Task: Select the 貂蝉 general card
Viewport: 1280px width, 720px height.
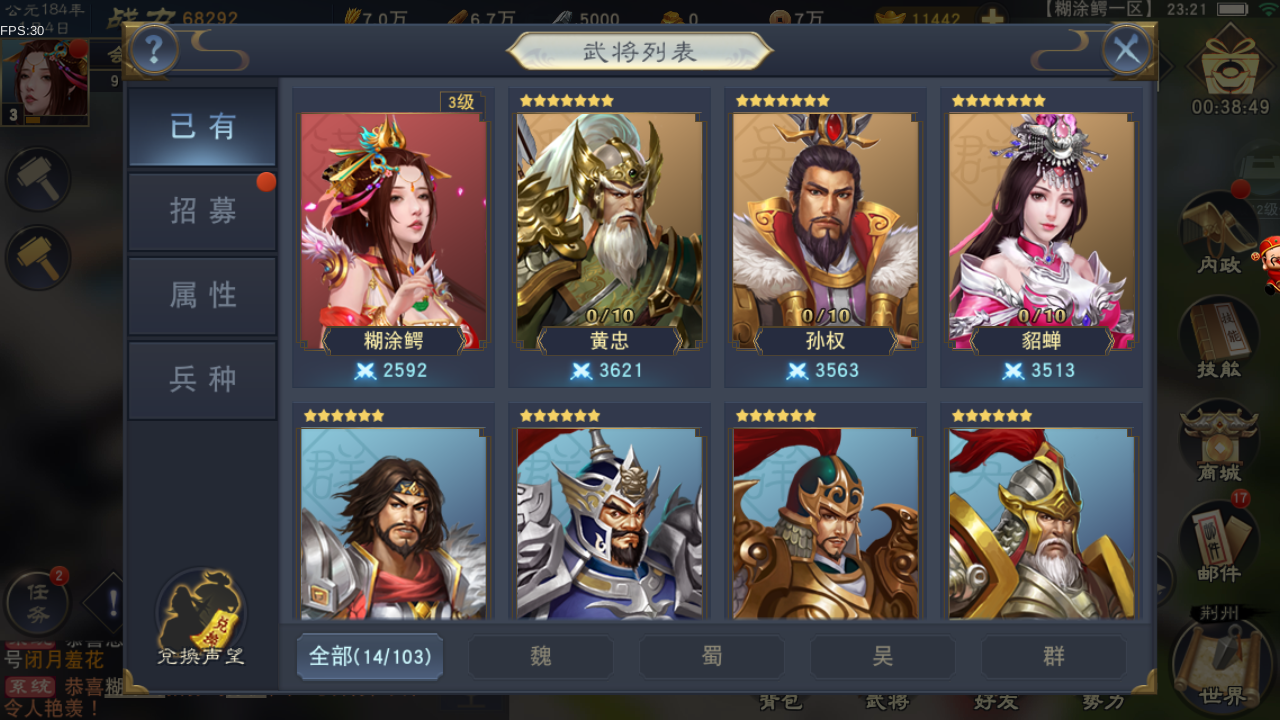Action: tap(1042, 238)
